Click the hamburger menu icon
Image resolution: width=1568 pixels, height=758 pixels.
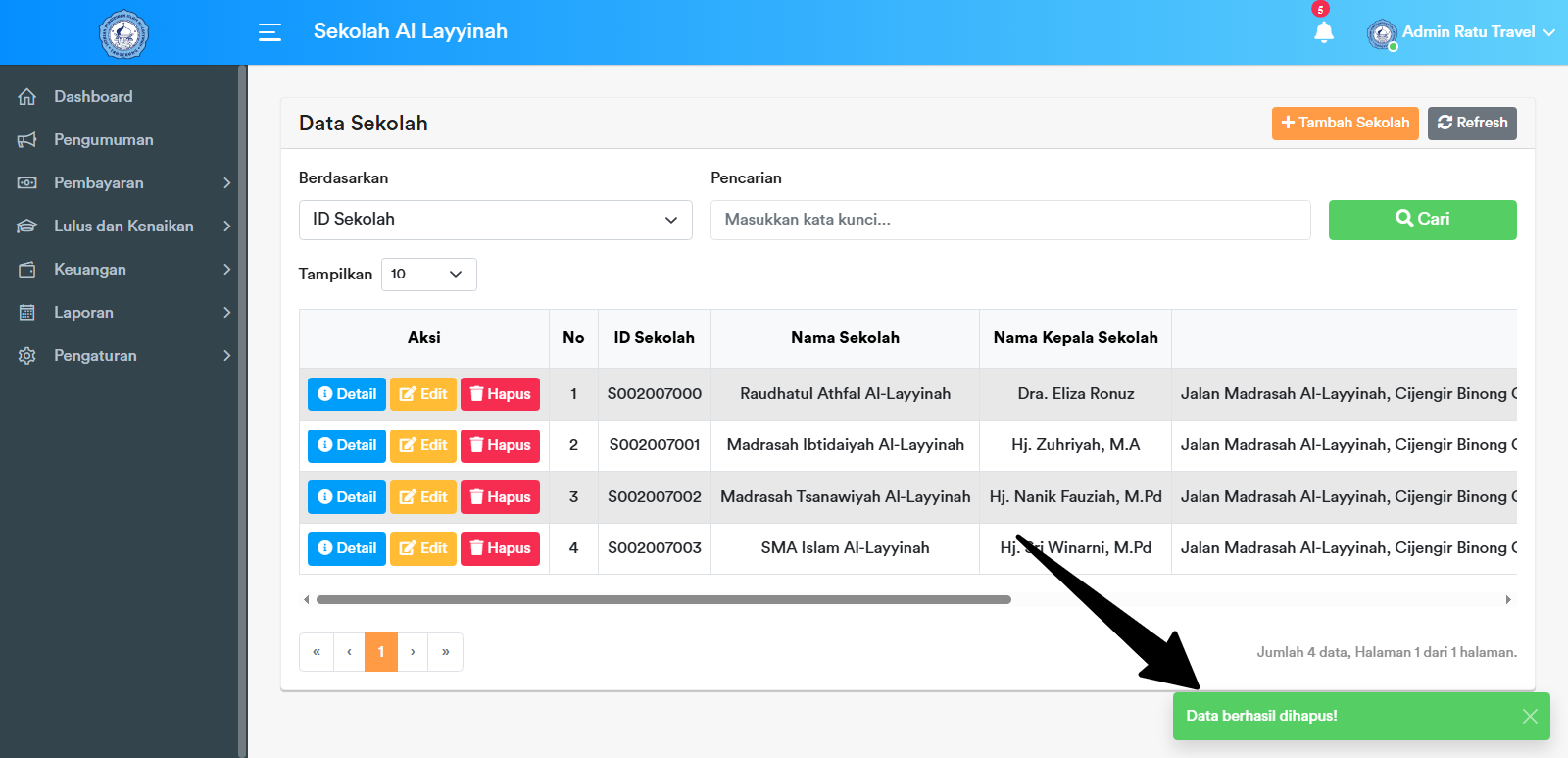tap(269, 32)
